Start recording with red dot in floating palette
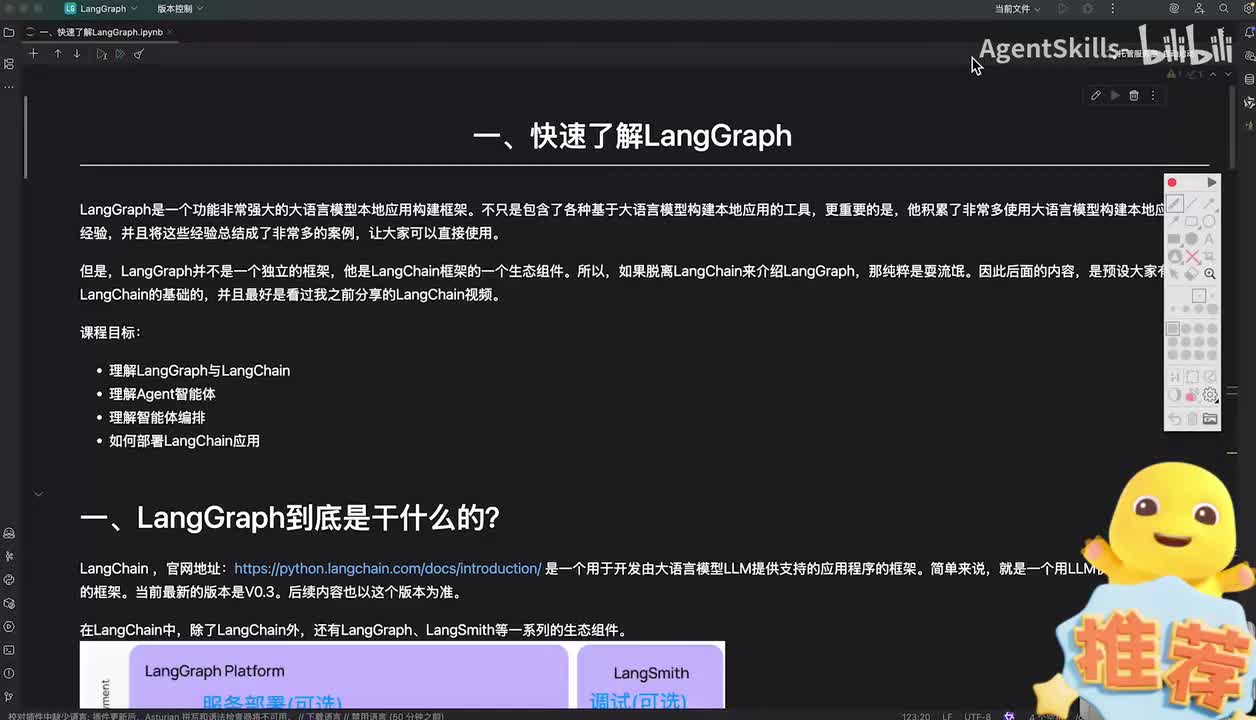This screenshot has width=1256, height=720. click(1172, 182)
